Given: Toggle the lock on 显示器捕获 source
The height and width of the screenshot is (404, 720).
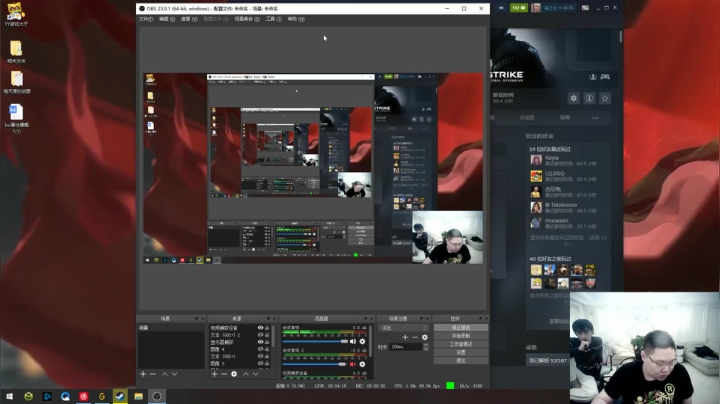Looking at the screenshot, I should coord(267,342).
